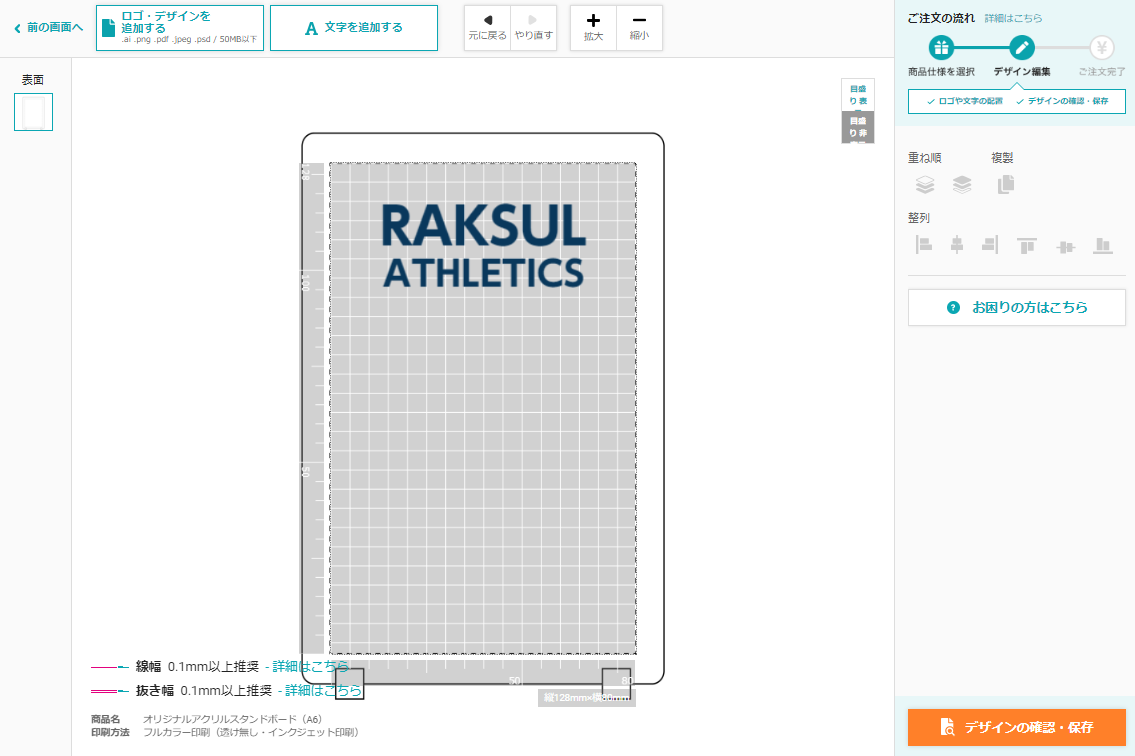
Task: Open 詳細はこちら next to ご注文の流れ
Action: pyautogui.click(x=1013, y=18)
